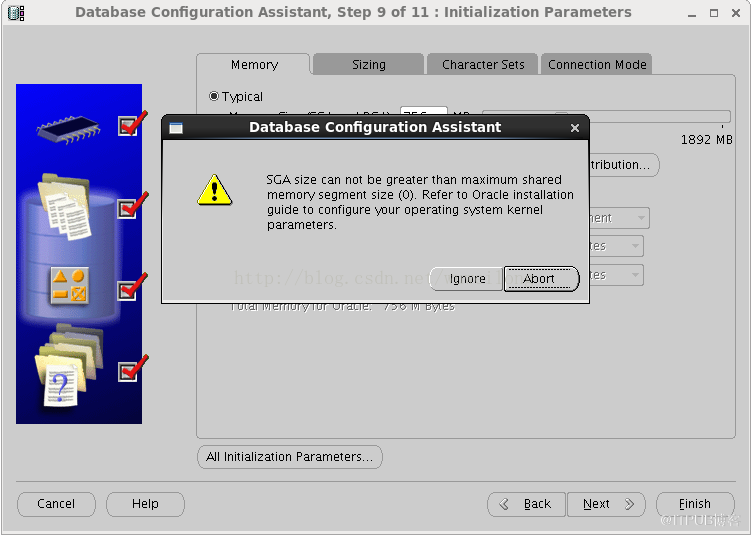Click the Ignore button in the warning dialog
This screenshot has height=535, width=751.
tap(467, 279)
